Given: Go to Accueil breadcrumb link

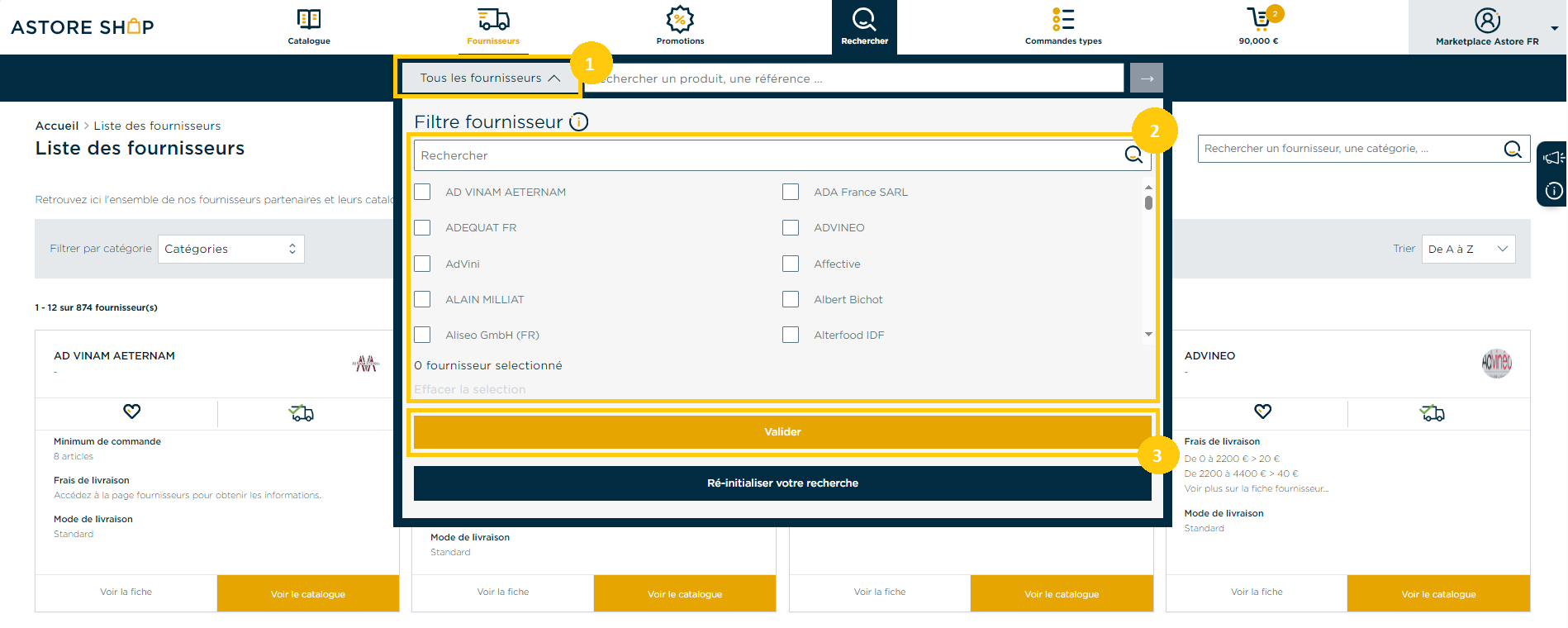Looking at the screenshot, I should pos(57,126).
